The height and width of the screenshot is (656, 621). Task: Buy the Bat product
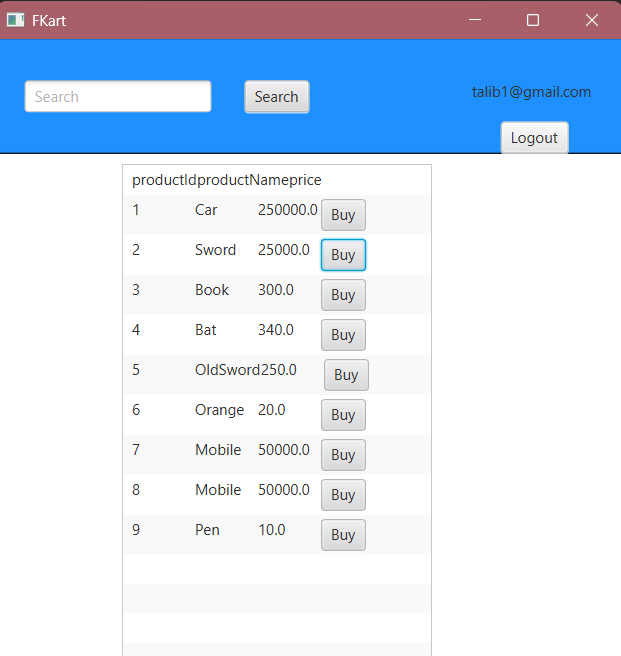[343, 335]
